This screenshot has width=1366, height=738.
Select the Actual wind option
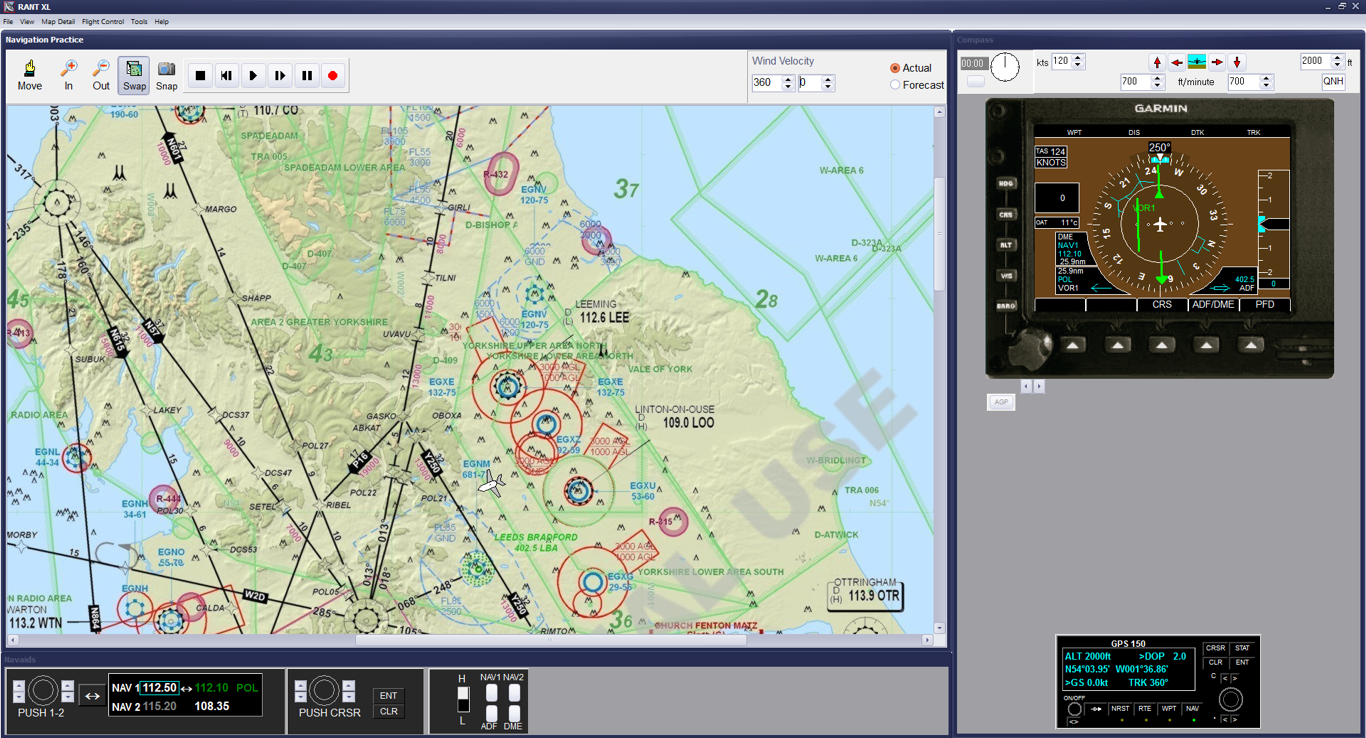911,68
